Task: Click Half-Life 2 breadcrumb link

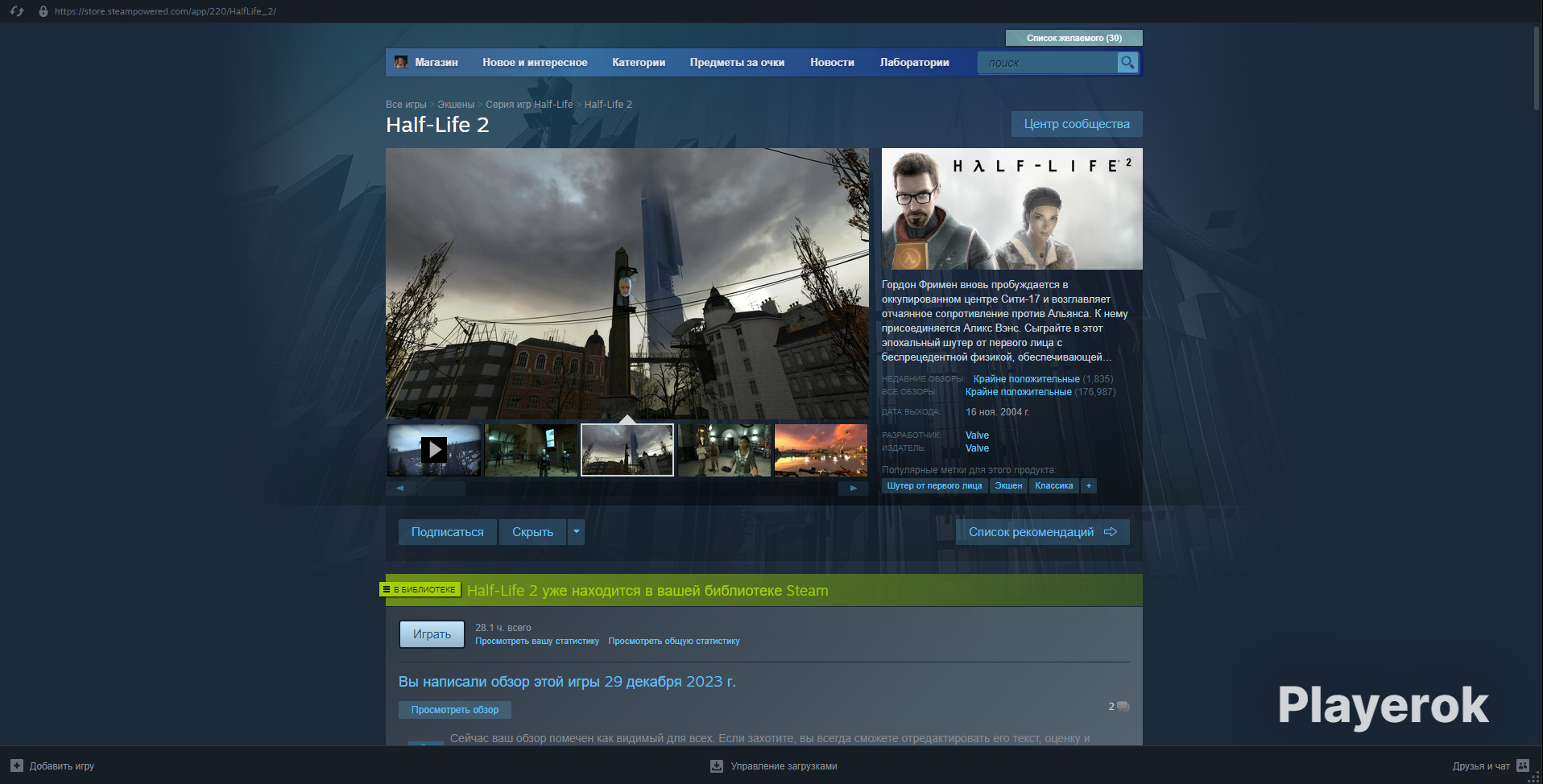Action: [608, 105]
